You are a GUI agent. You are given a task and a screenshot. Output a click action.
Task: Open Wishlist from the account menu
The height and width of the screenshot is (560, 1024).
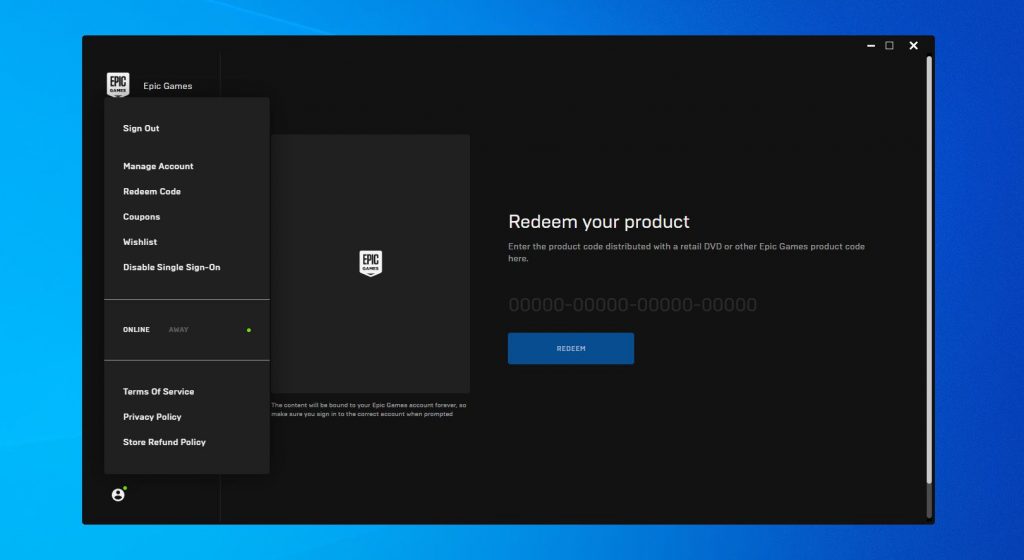[x=140, y=242]
